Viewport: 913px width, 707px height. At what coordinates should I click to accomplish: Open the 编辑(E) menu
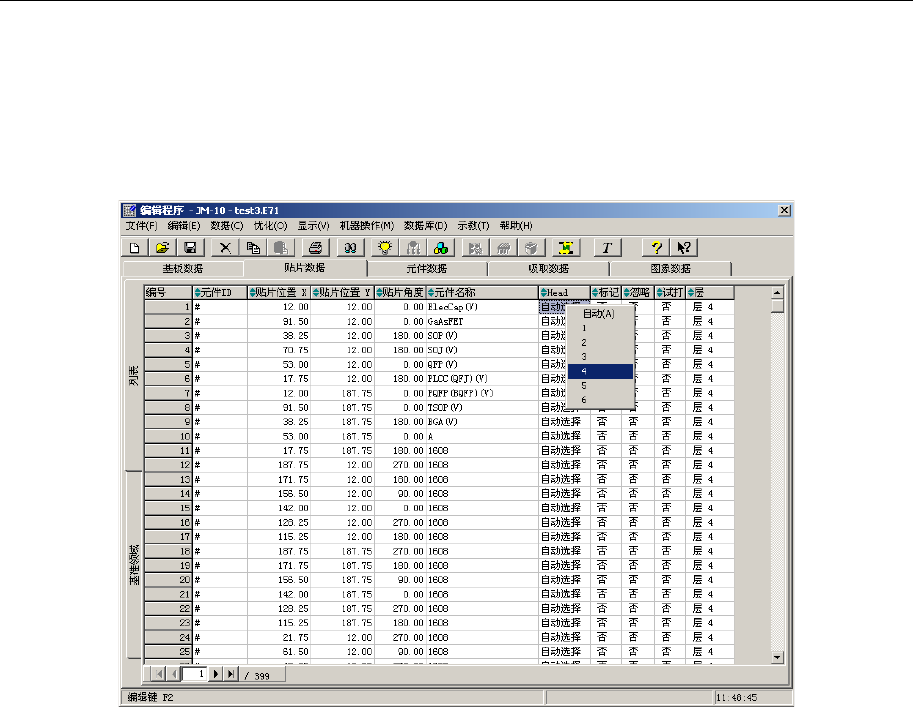pos(184,225)
